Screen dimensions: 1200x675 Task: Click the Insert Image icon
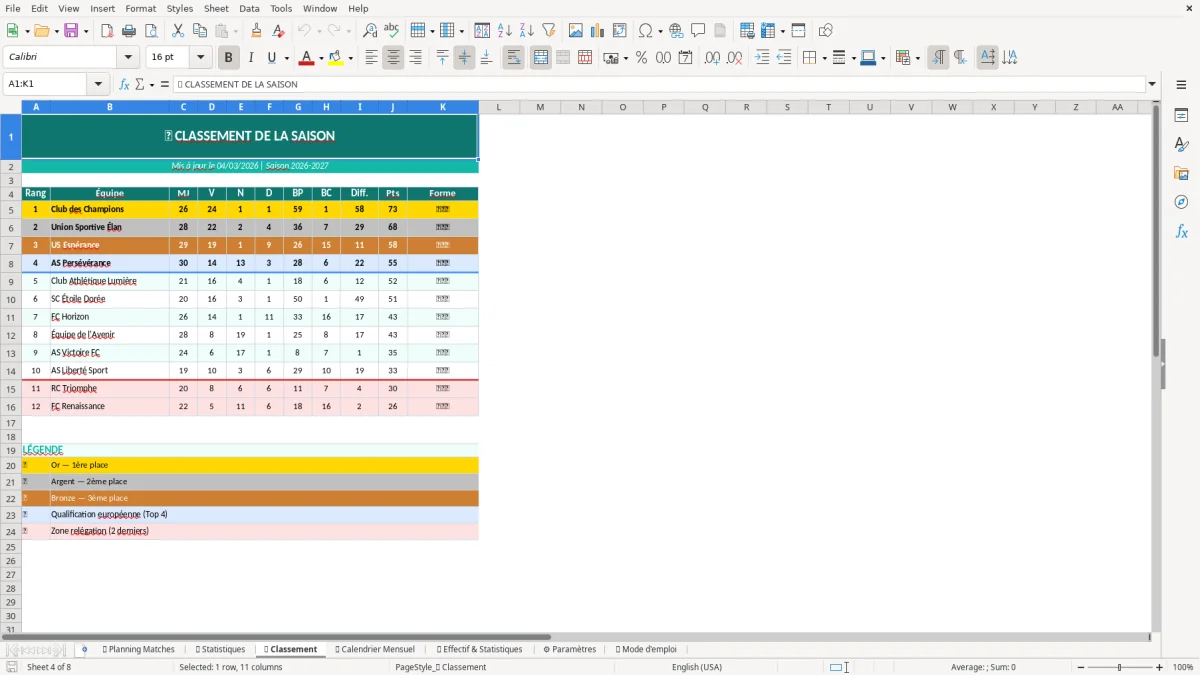[x=575, y=31]
